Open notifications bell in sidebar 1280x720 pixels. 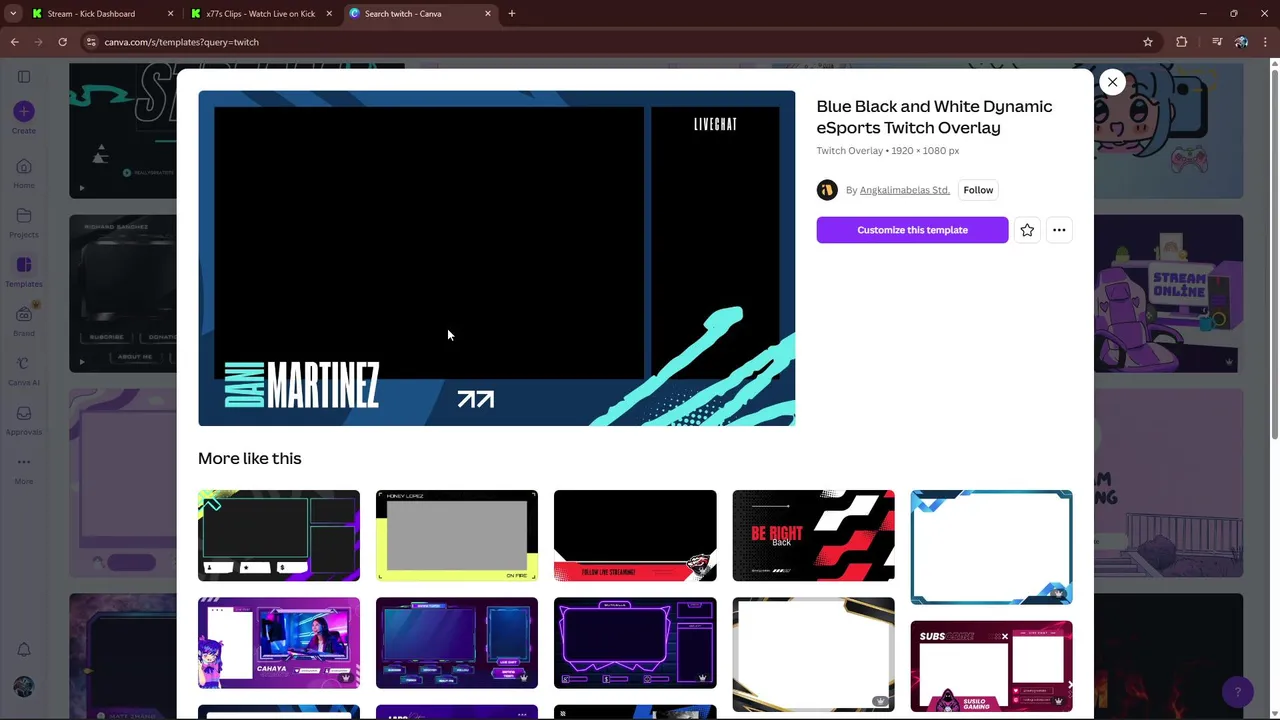coord(24,649)
